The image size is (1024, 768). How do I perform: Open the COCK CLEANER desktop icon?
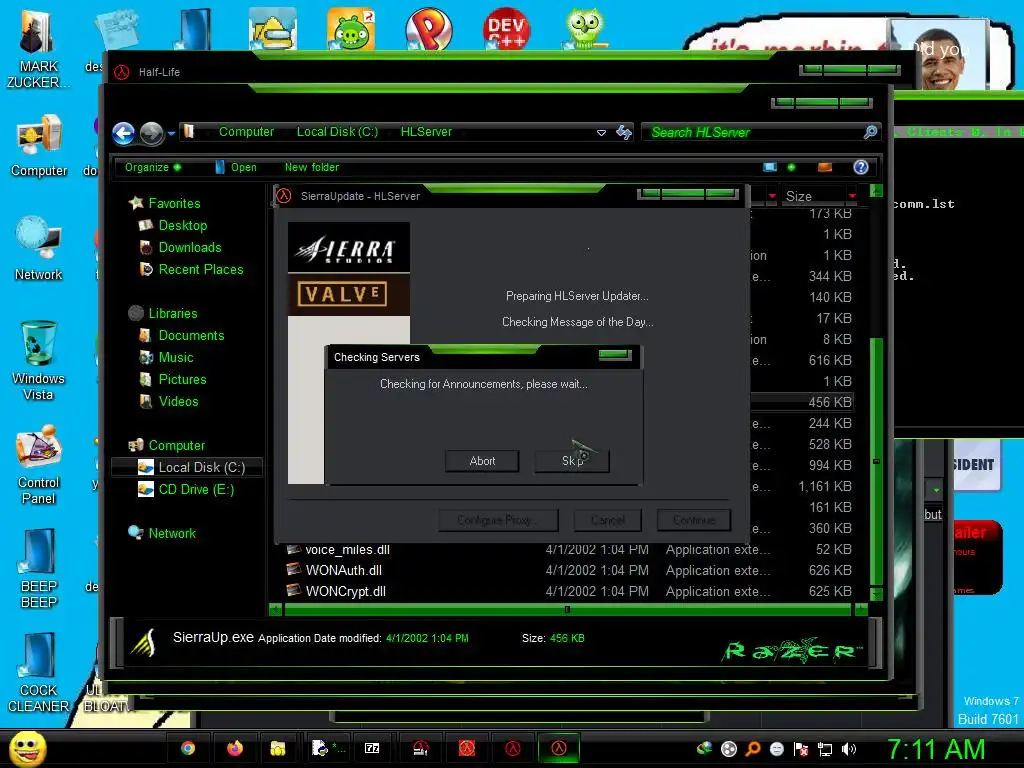tap(39, 673)
